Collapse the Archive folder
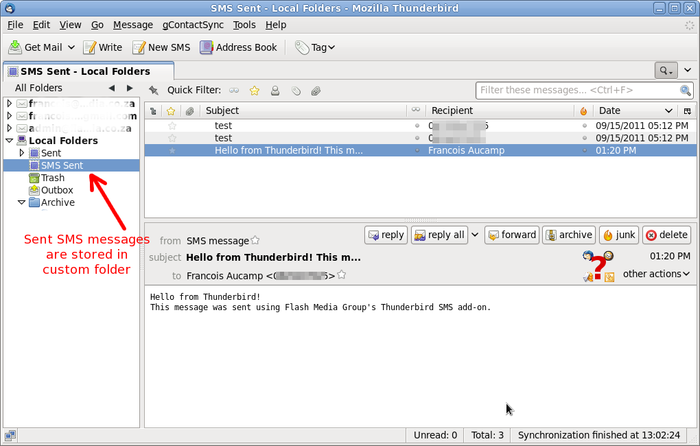700x446 pixels. coord(21,202)
